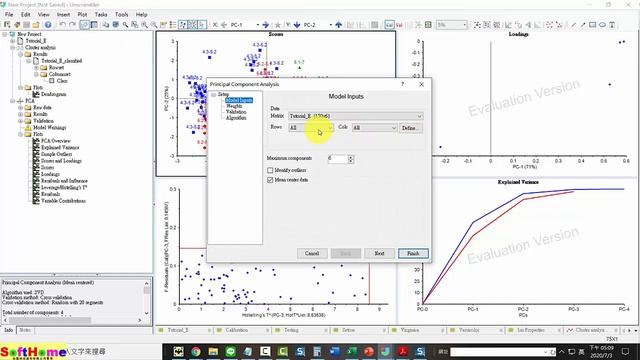Open the Edit menu

point(26,14)
